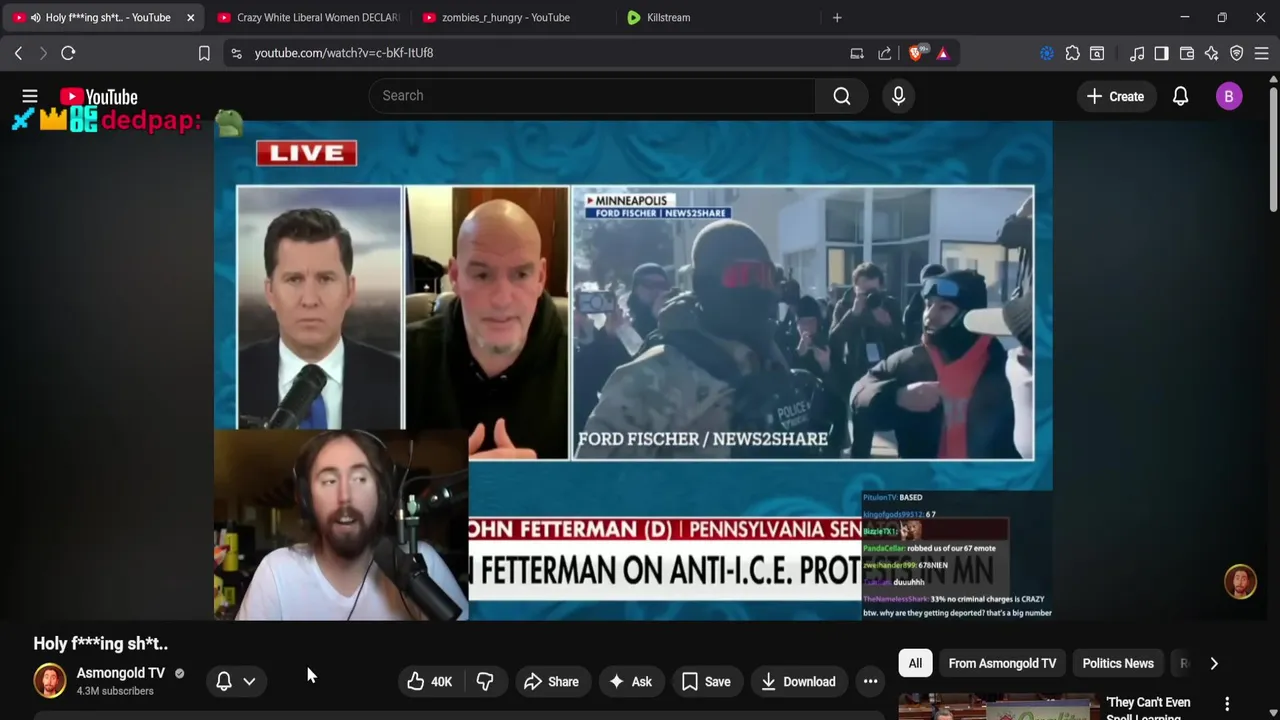The width and height of the screenshot is (1280, 720).
Task: Open YouTube notifications bell in header
Action: [1180, 96]
